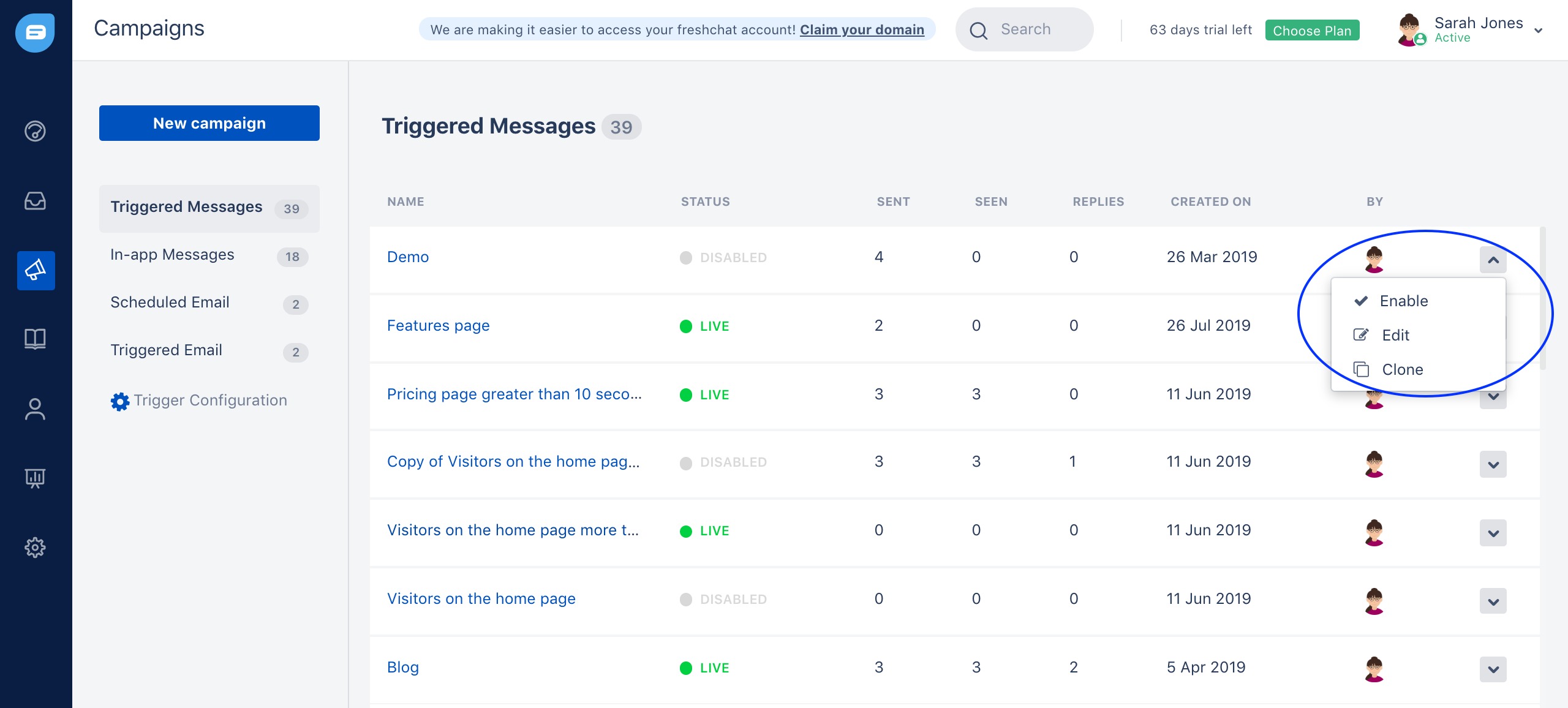Open the Settings gear icon in sidebar

35,548
